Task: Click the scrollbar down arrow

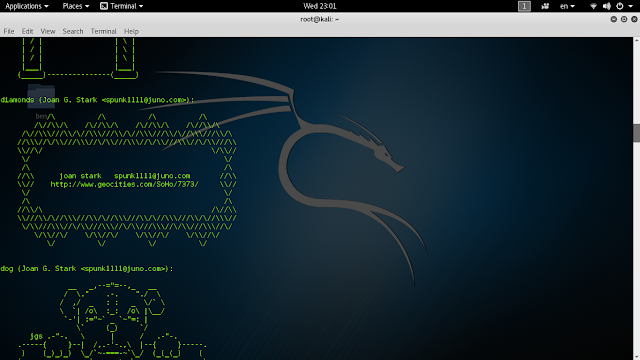Action: [636, 357]
